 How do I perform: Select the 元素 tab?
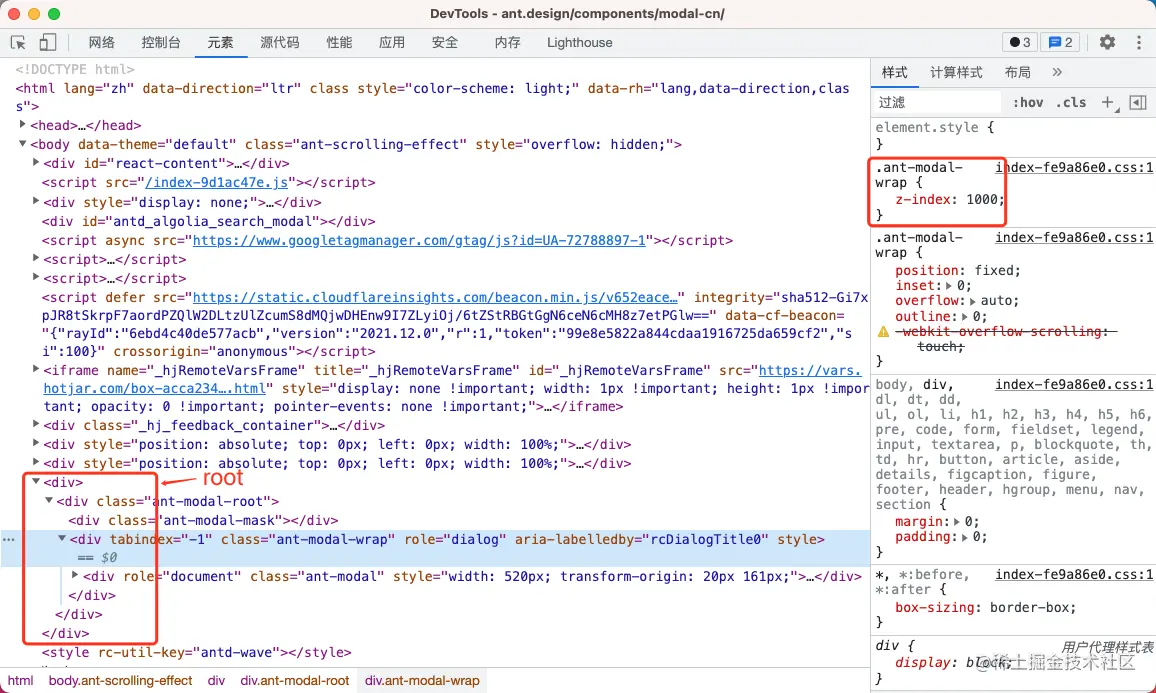(220, 43)
